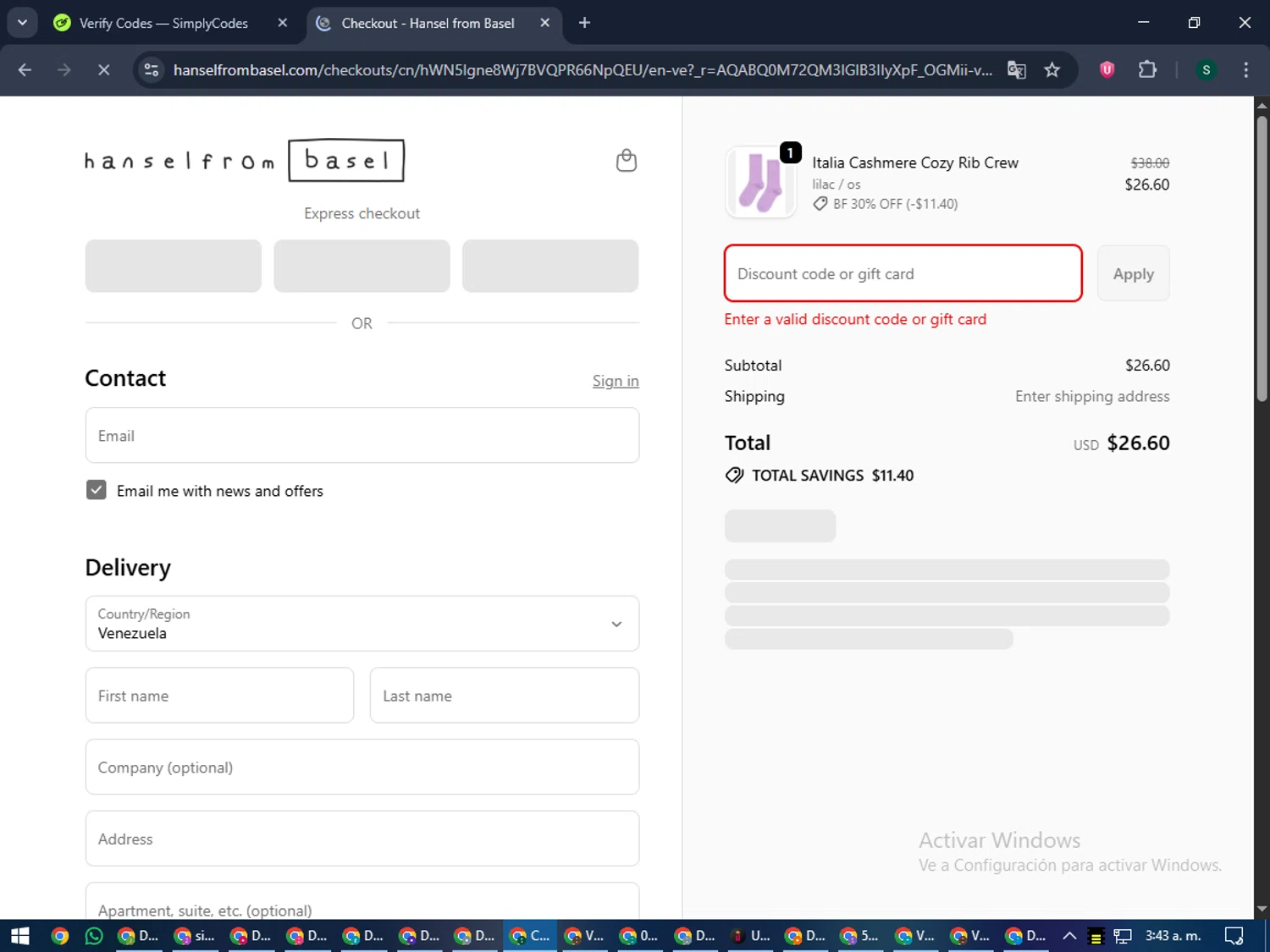This screenshot has height=952, width=1270.
Task: Click the clock showing 3:43 a. m.
Action: [x=1173, y=936]
